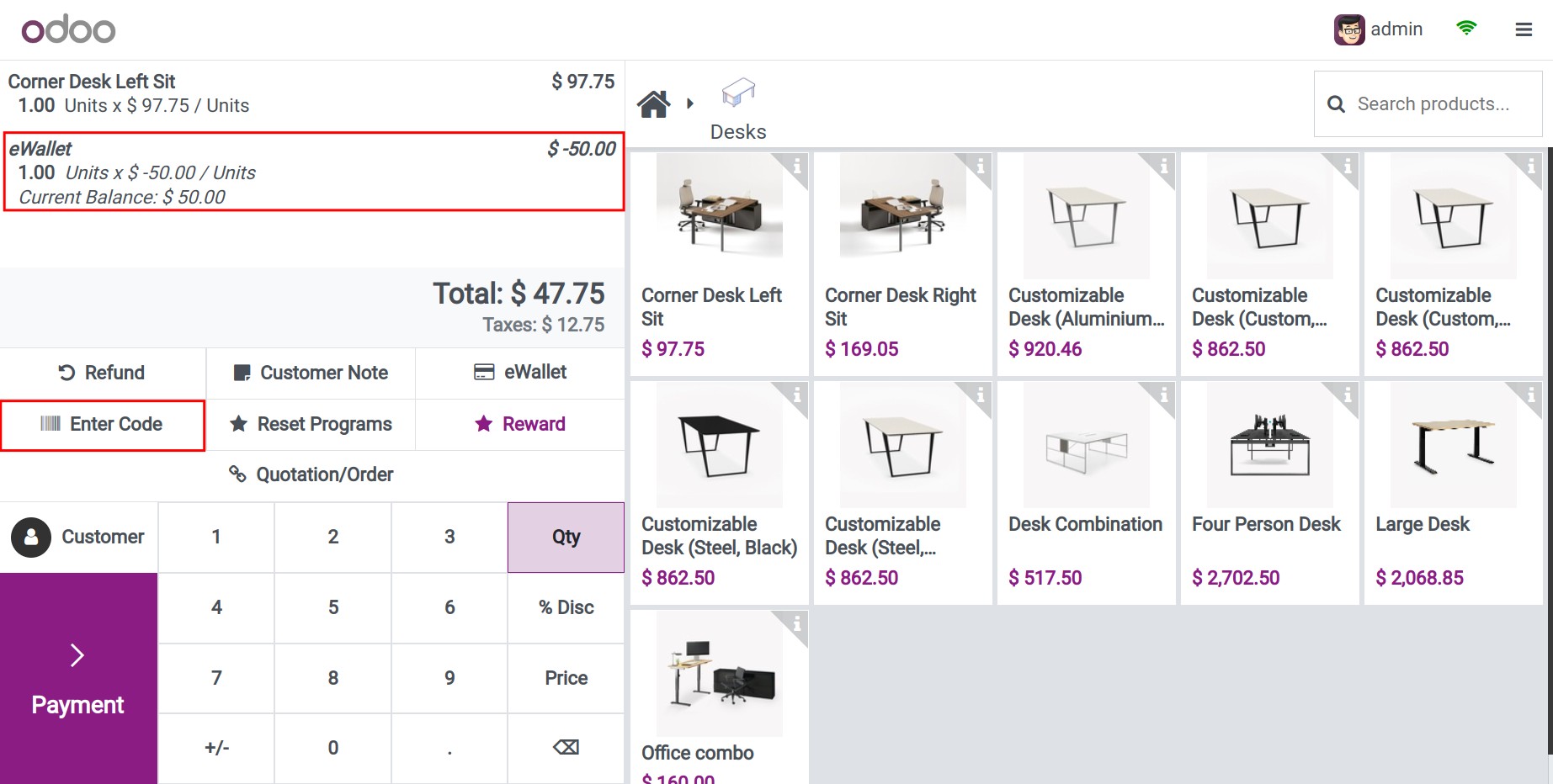The height and width of the screenshot is (784, 1553).
Task: Show info corner icon on Large Desk
Action: coord(1529,394)
